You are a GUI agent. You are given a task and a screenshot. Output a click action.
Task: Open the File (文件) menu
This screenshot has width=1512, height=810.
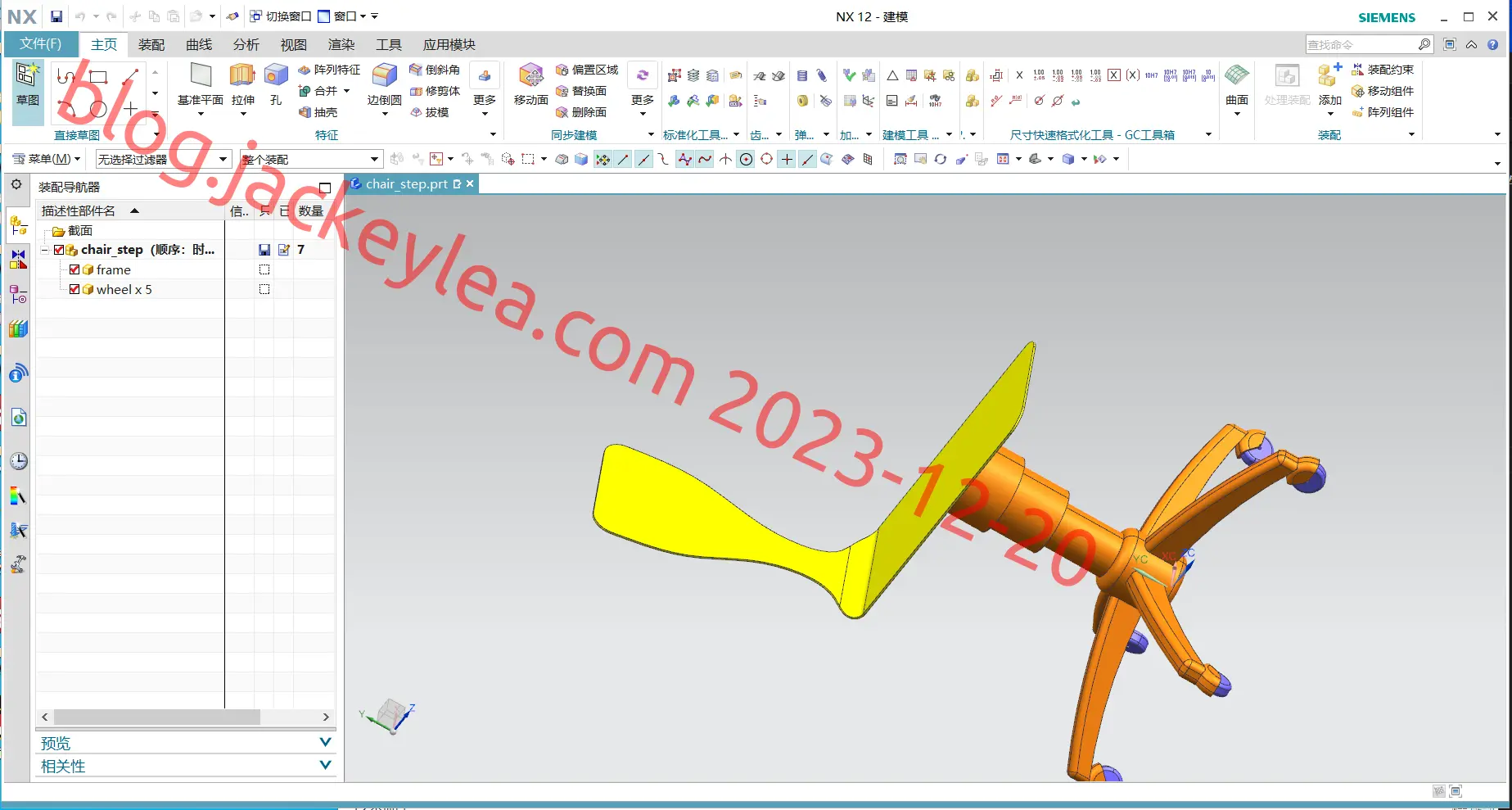coord(41,43)
